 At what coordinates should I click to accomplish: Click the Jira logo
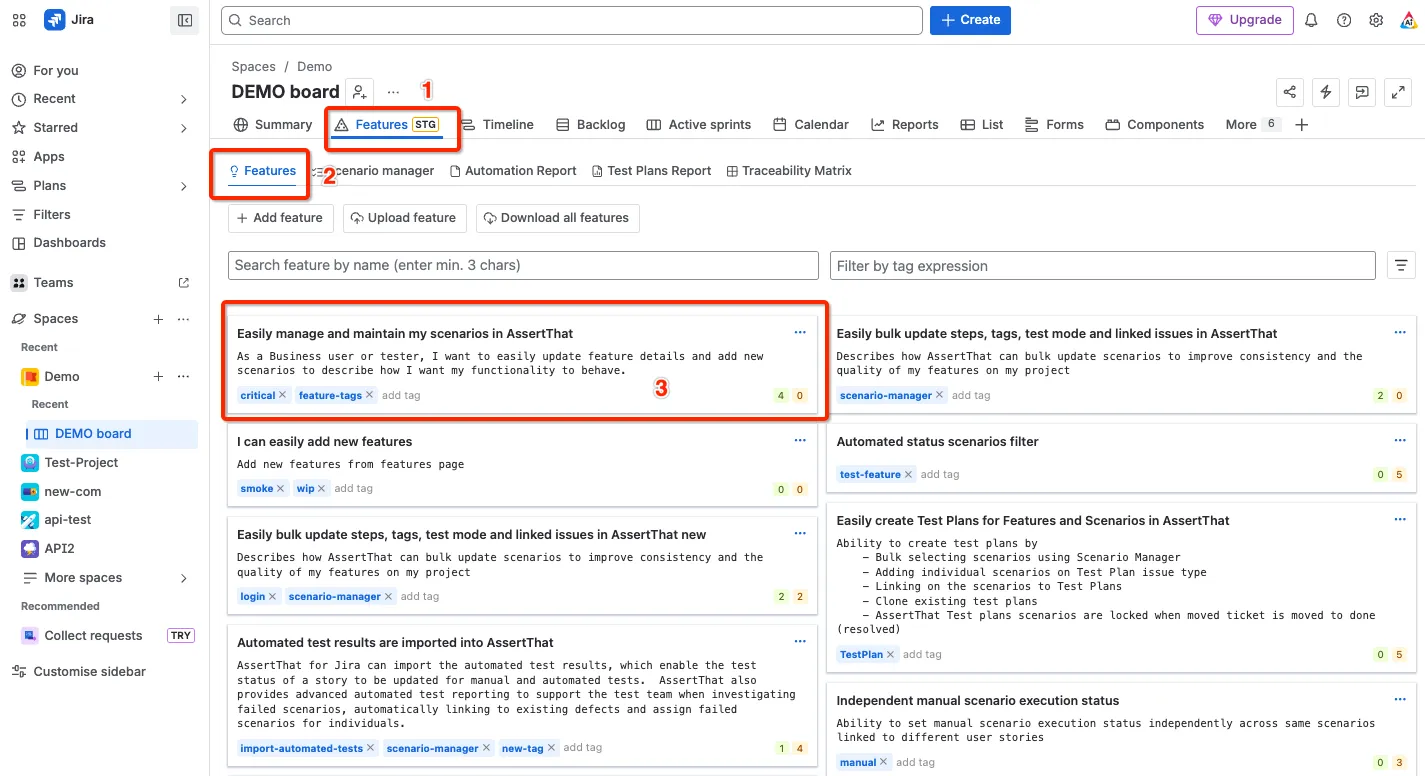(x=69, y=20)
